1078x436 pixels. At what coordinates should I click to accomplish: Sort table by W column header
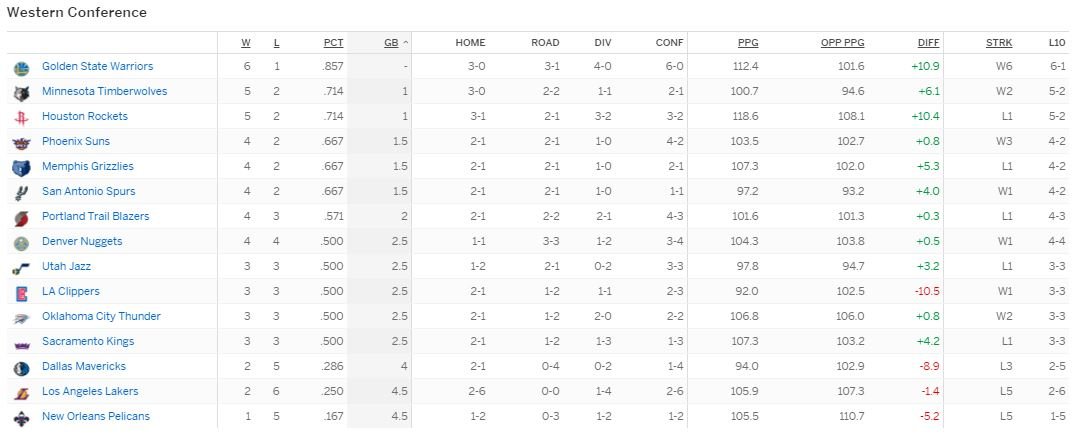[246, 43]
